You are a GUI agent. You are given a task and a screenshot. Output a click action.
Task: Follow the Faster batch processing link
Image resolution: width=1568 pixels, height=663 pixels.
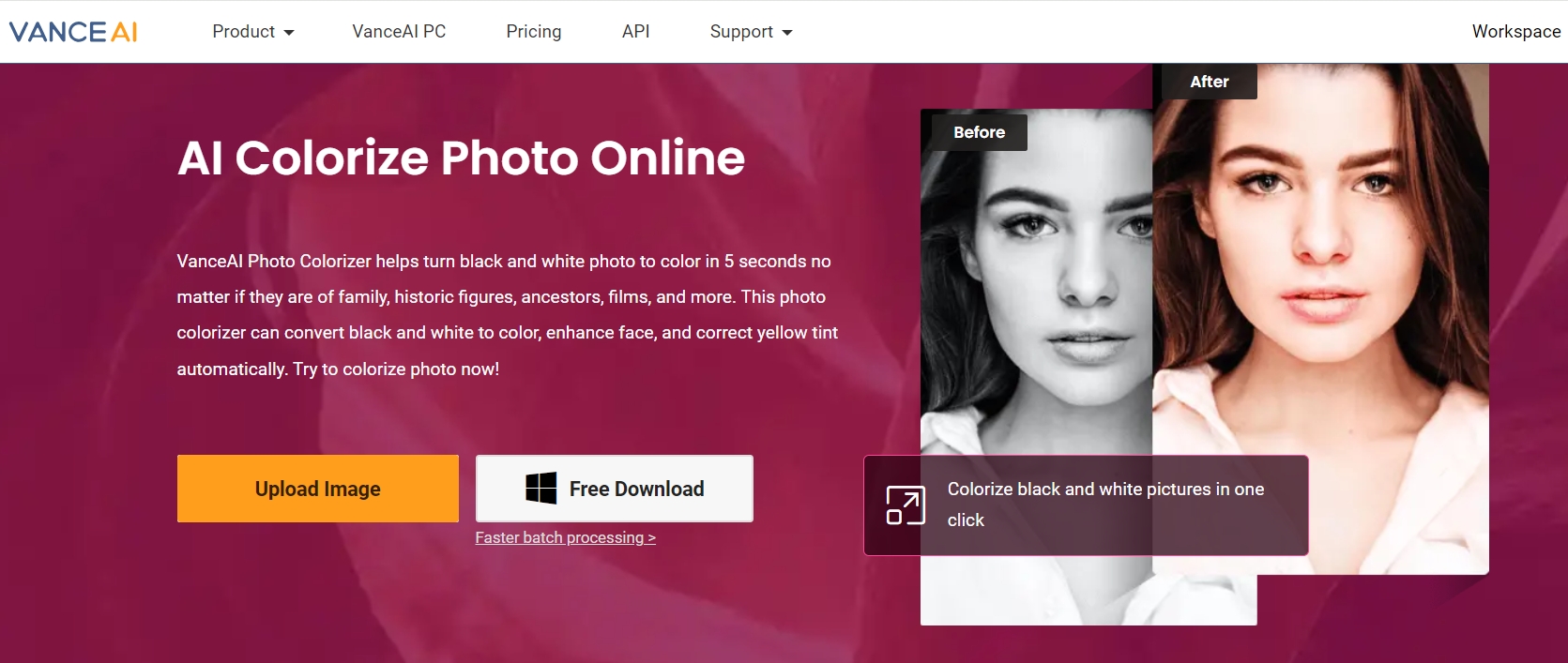point(565,537)
